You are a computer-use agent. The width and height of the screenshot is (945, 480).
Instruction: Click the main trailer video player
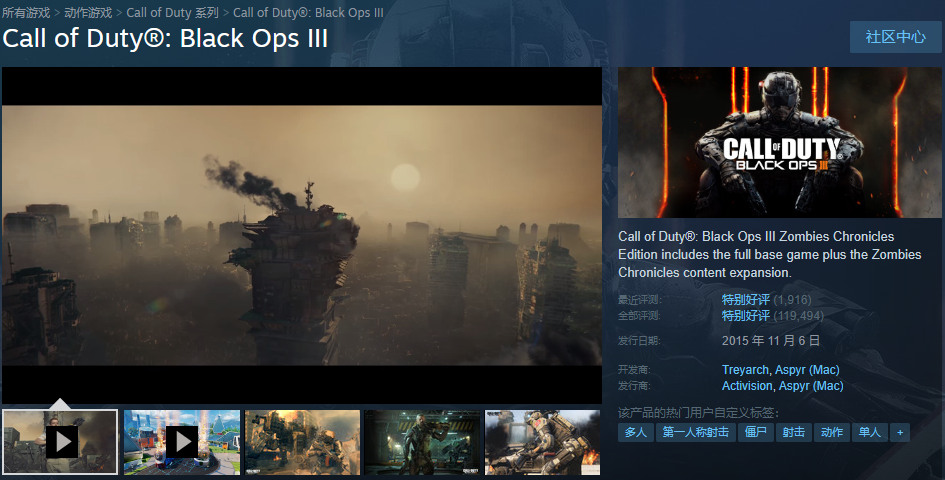(302, 235)
